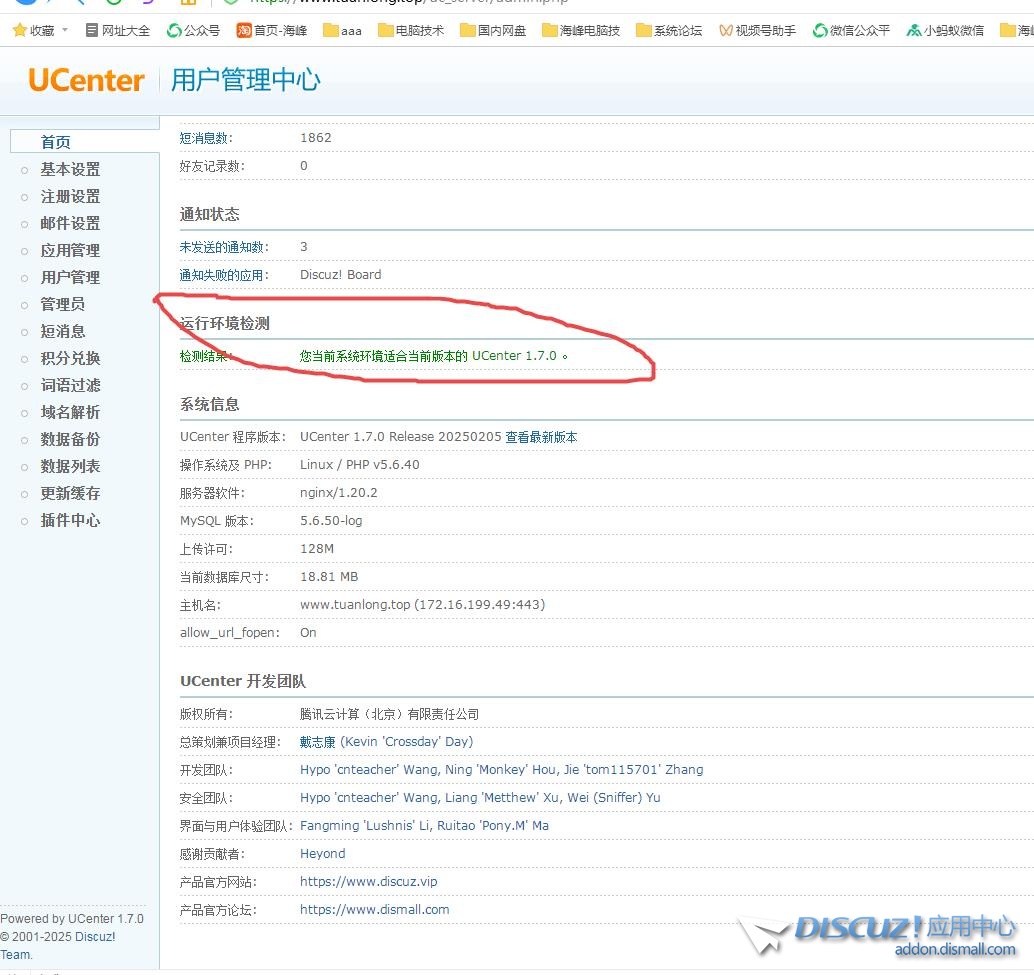
Task: Open the 视频号助手 bookmark
Action: click(757, 30)
